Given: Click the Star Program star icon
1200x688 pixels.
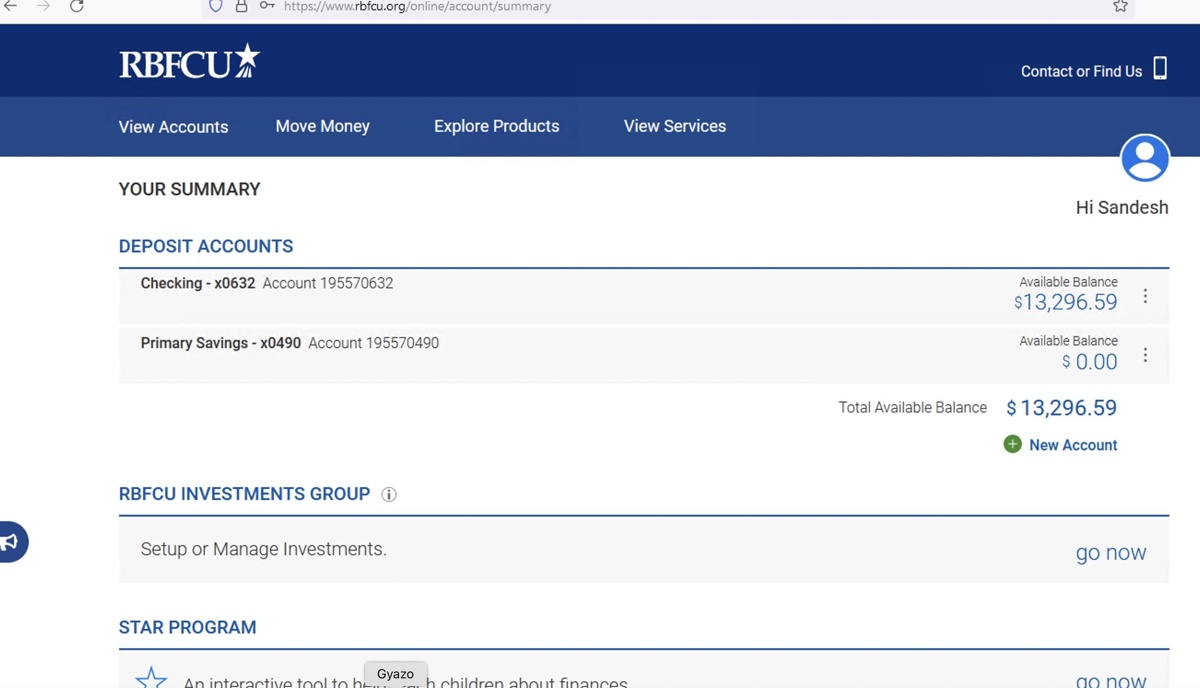Looking at the screenshot, I should 151,677.
